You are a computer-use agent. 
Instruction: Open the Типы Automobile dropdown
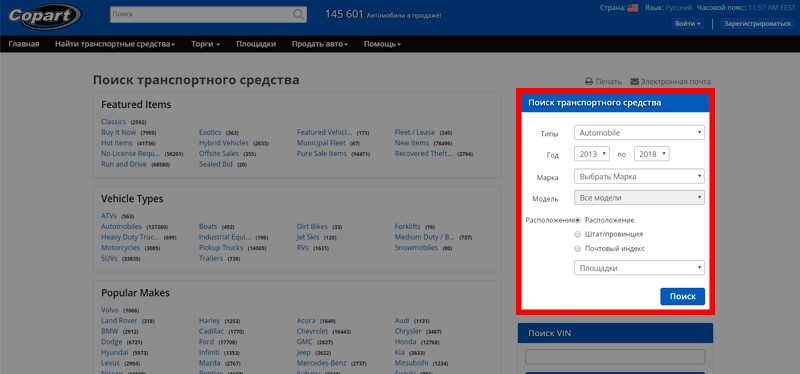click(639, 133)
